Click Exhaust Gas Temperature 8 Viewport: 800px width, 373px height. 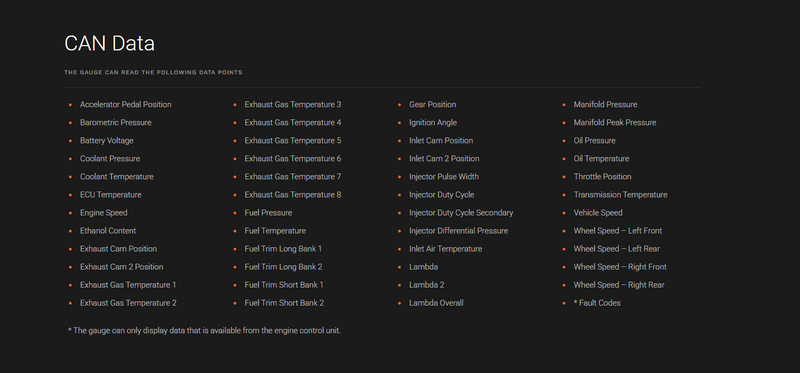293,195
